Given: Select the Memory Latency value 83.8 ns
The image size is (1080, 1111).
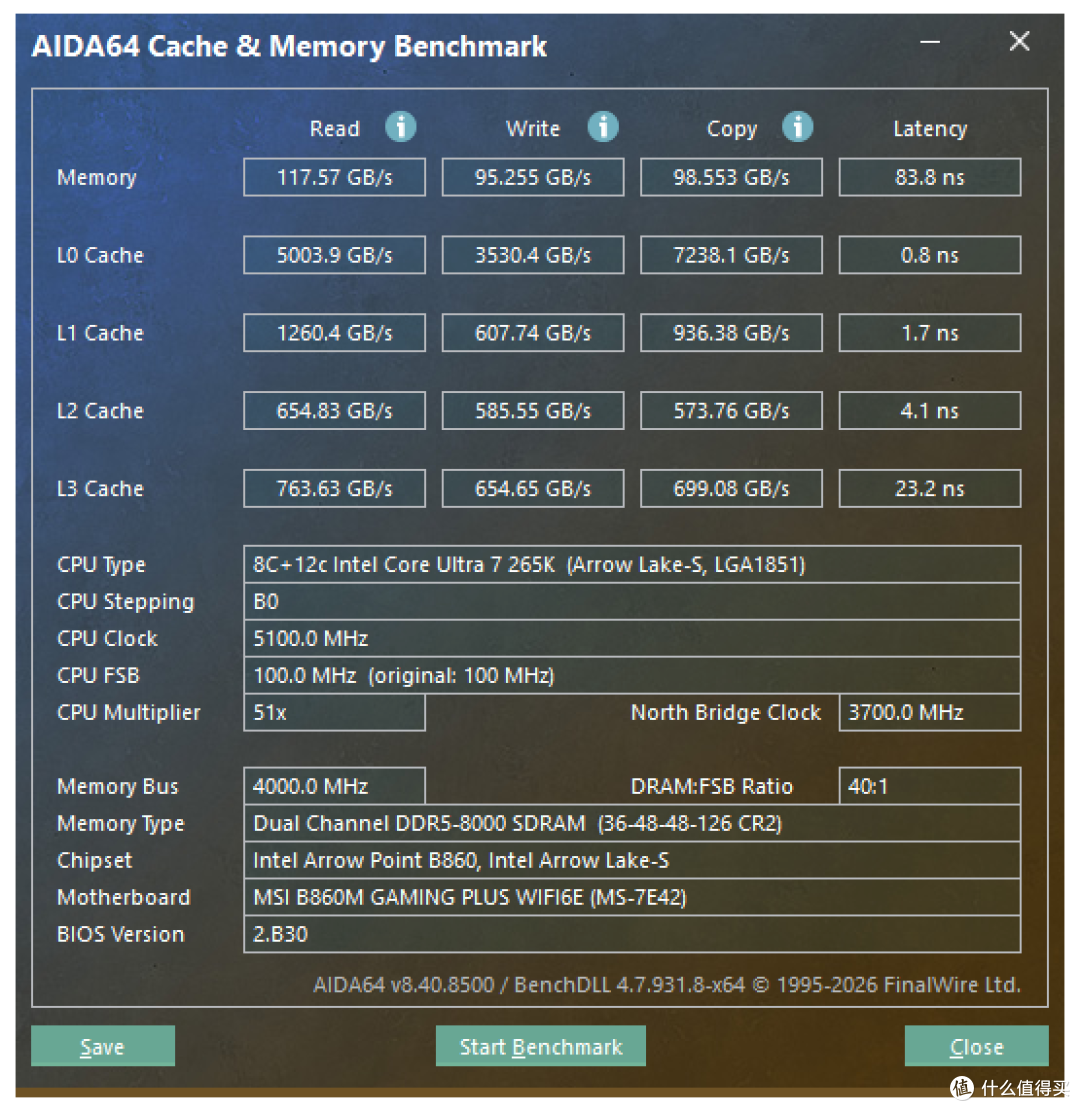Looking at the screenshot, I should pyautogui.click(x=930, y=177).
